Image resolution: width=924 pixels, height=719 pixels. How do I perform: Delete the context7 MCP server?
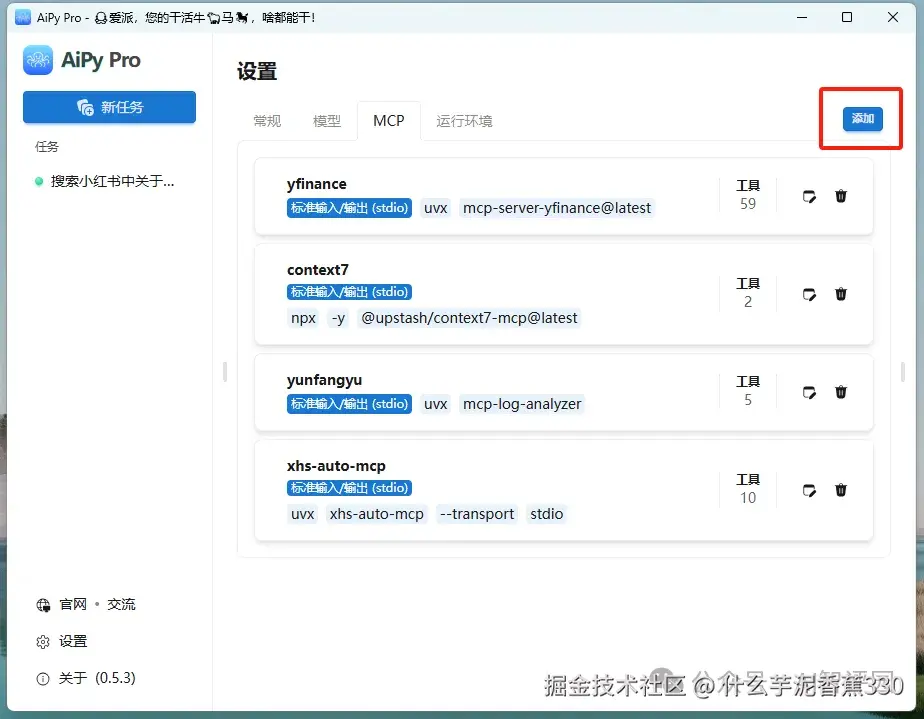(841, 292)
